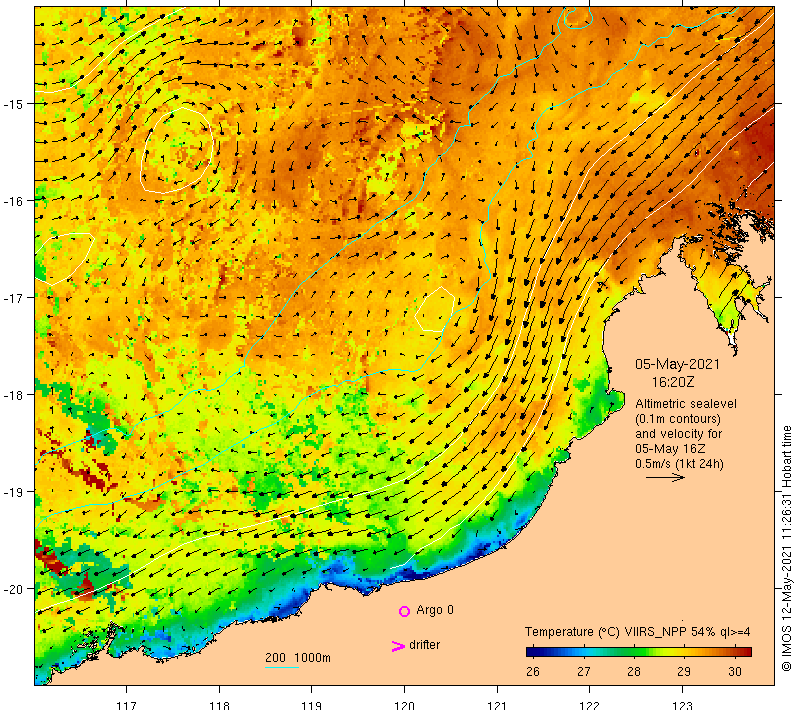Screen dimensions: 800x710
Task: Click the 120 longitude axis label
Action: point(405,705)
